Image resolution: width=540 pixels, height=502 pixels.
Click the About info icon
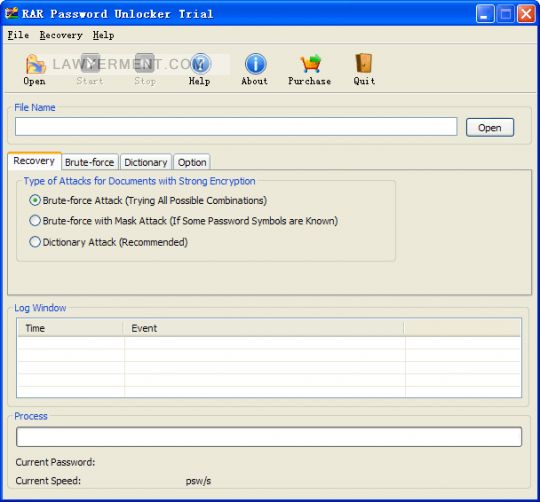pyautogui.click(x=255, y=64)
